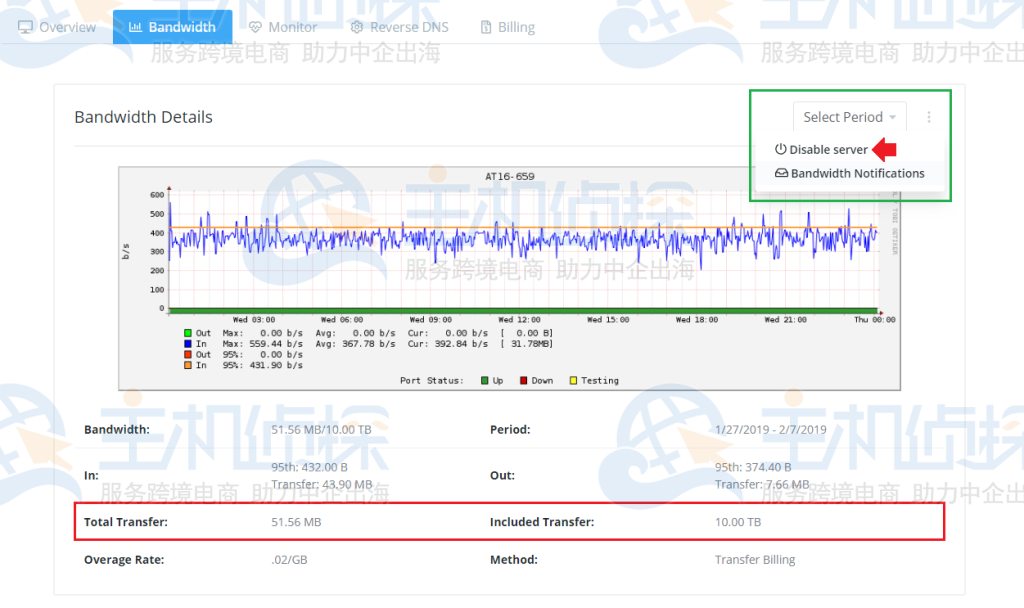Screen dimensions: 1024x608
Task: Click the blue In legend swatch
Action: click(187, 344)
